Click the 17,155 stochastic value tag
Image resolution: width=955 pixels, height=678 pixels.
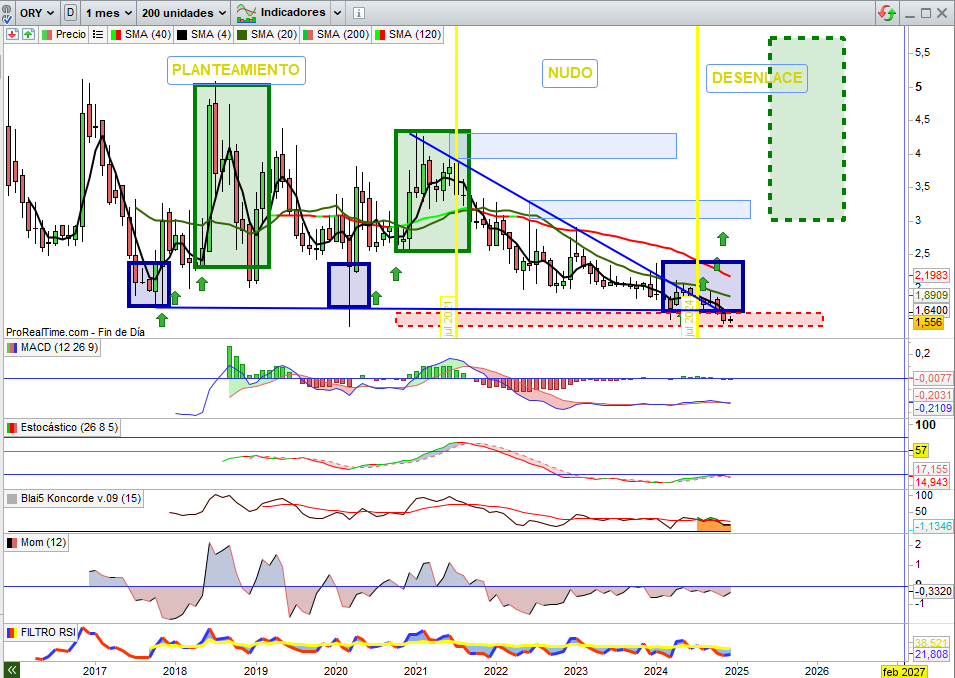point(932,469)
